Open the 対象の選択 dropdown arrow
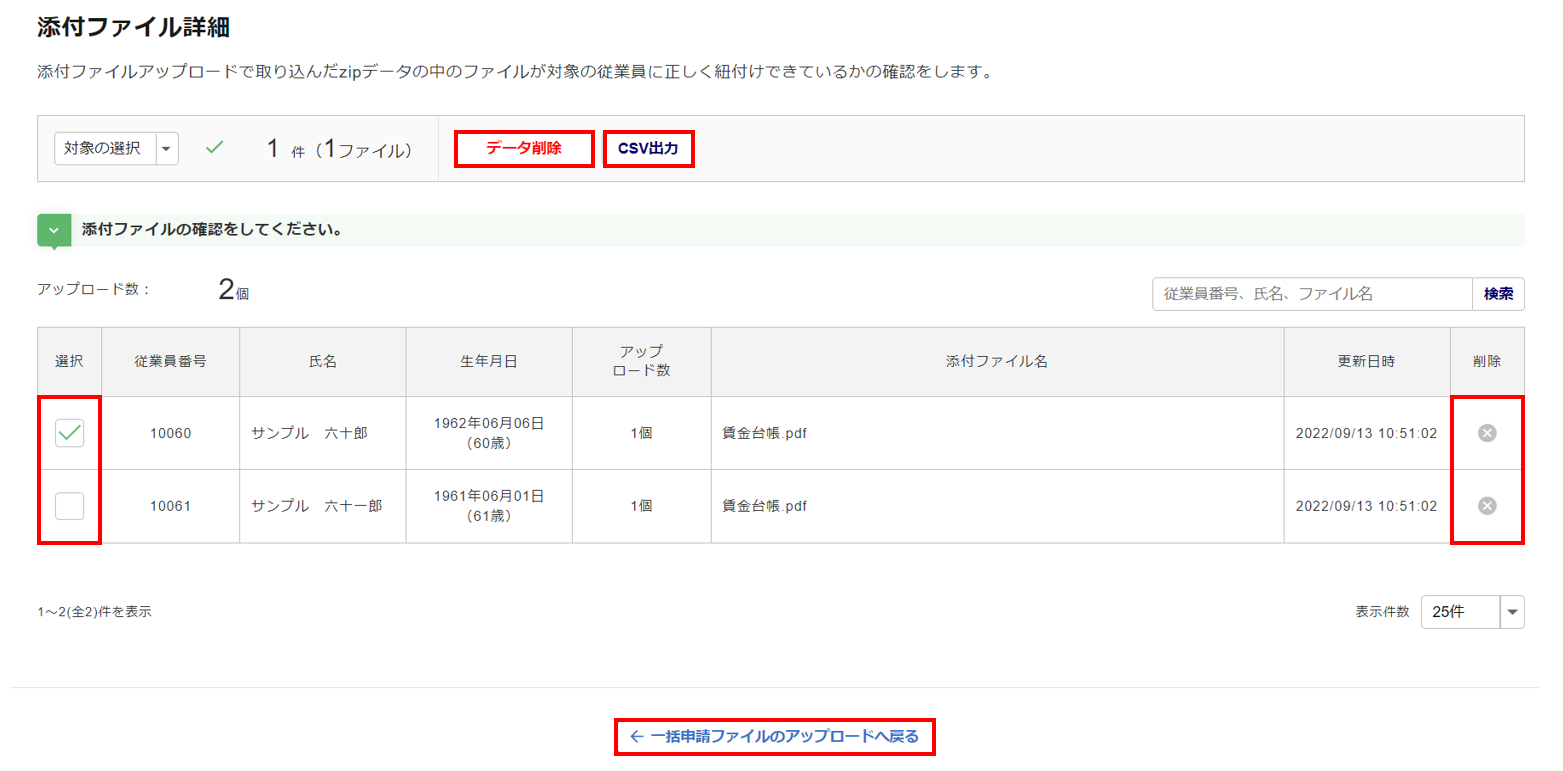The width and height of the screenshot is (1563, 771). (167, 149)
